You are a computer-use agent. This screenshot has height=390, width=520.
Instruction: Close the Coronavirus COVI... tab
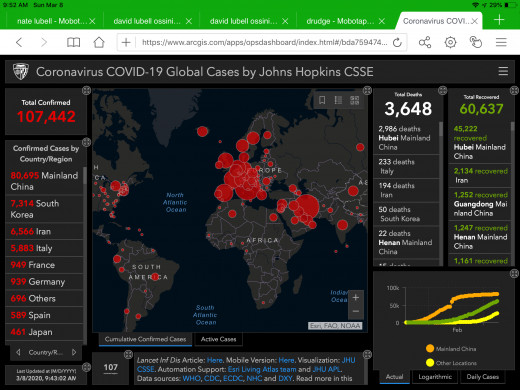(475, 21)
